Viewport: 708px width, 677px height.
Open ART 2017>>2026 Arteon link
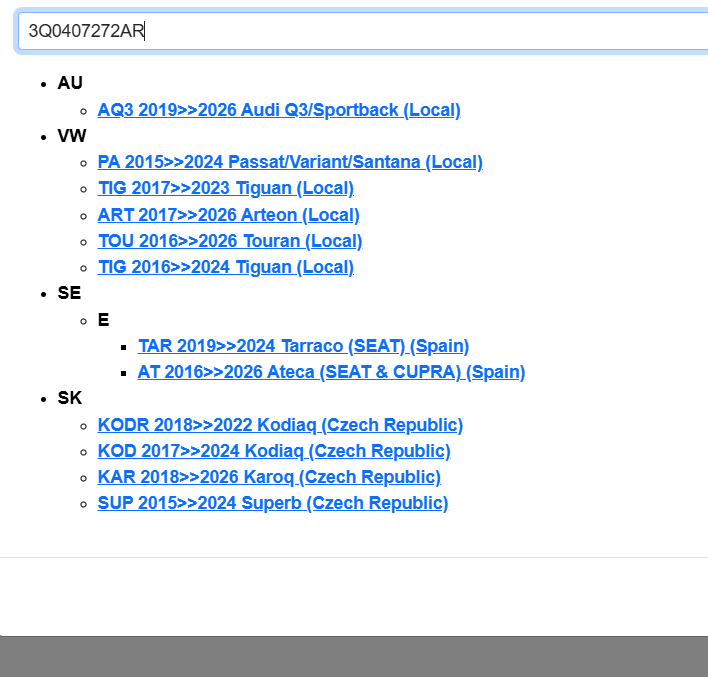(228, 215)
